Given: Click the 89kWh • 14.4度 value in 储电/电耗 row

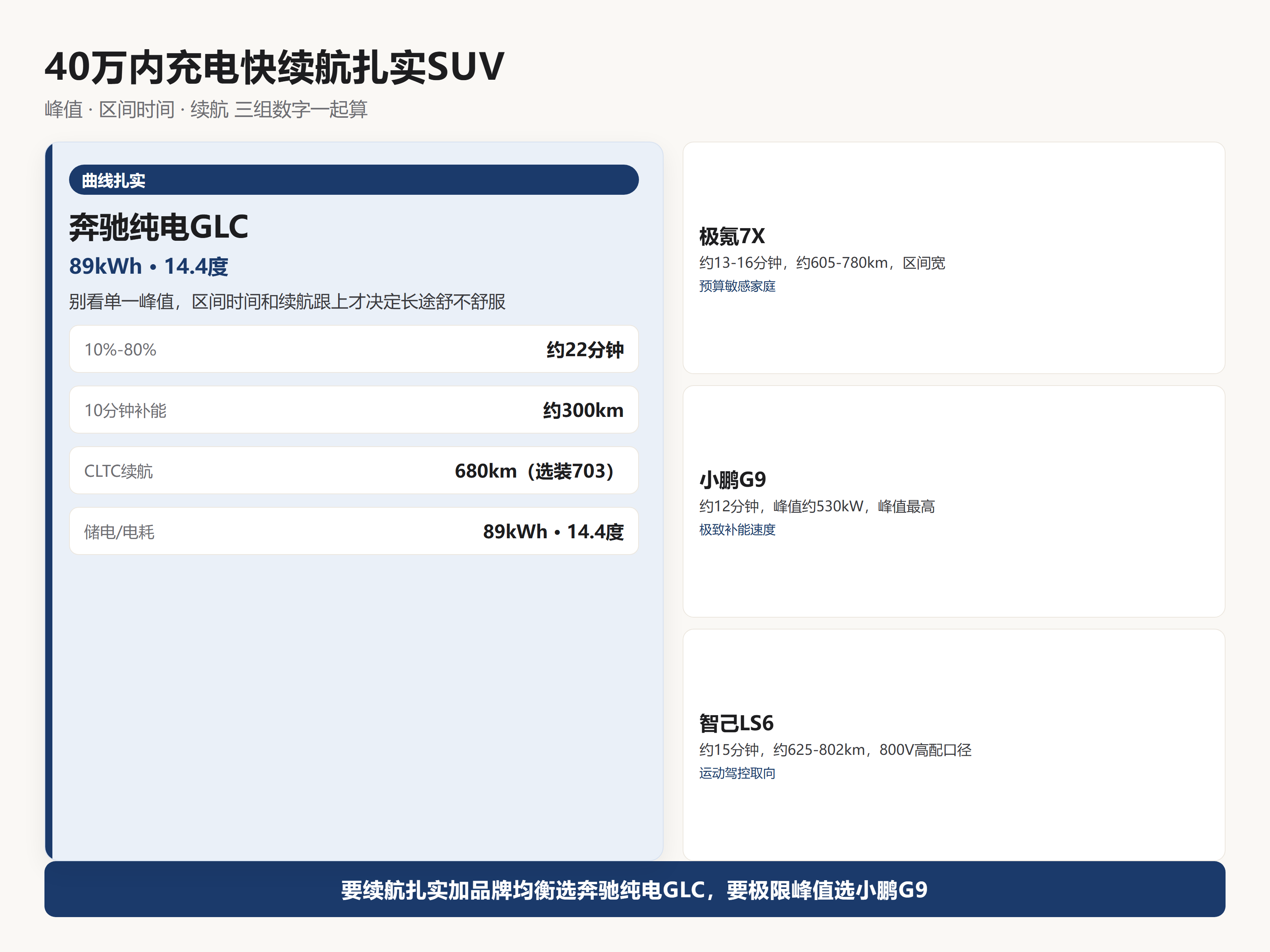Looking at the screenshot, I should (553, 532).
